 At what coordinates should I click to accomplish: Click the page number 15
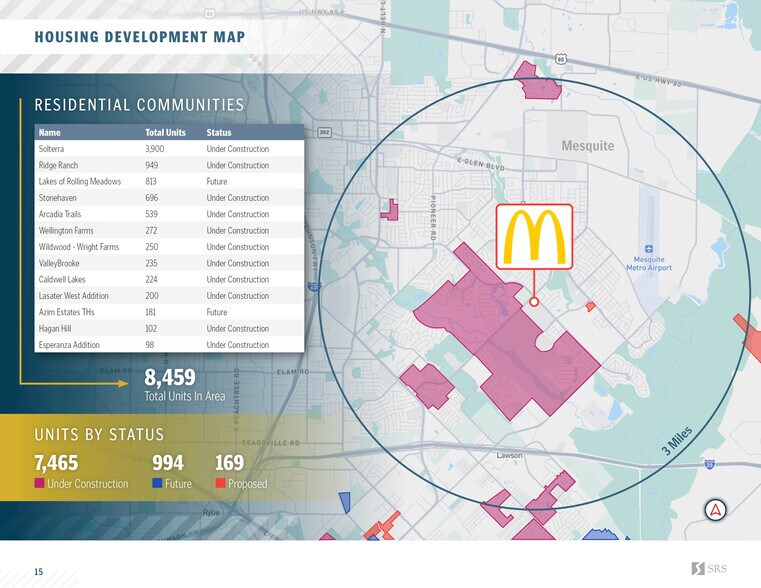pos(38,572)
